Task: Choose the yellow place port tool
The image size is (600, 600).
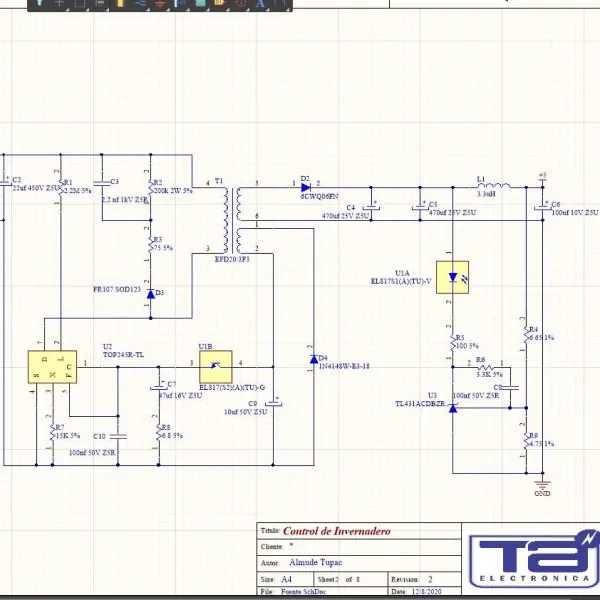Action: [x=220, y=3]
